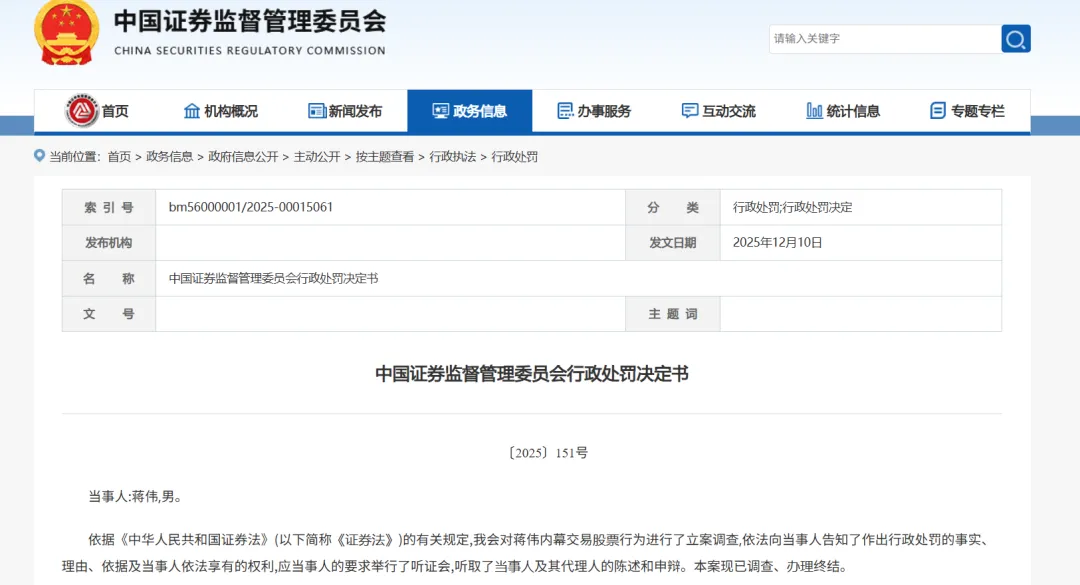
Task: Click CHINA SECURITIES REGULATORY COMMISSION subtitle
Action: pyautogui.click(x=250, y=50)
